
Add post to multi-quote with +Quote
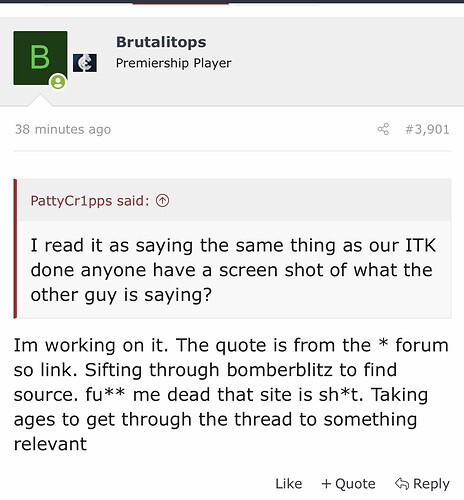click(x=348, y=483)
